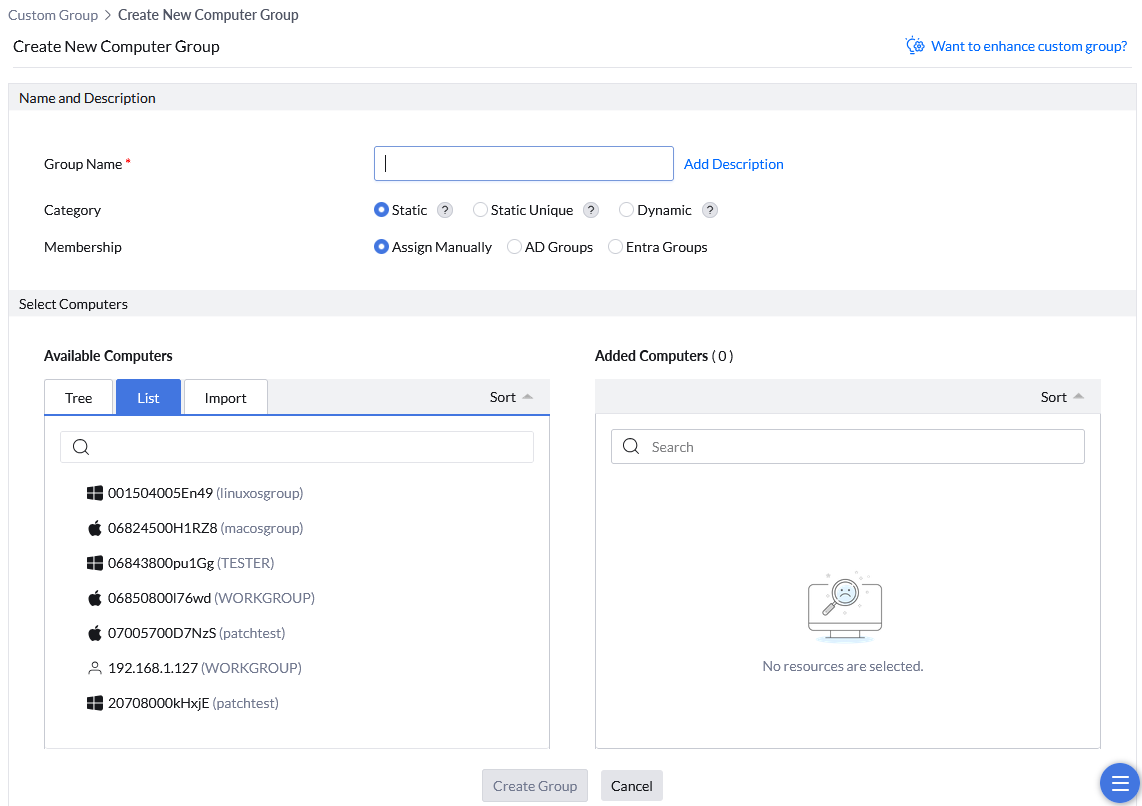Select computer 192.168.1.127 (WORKGROUP)
This screenshot has height=806, width=1142.
(x=194, y=668)
